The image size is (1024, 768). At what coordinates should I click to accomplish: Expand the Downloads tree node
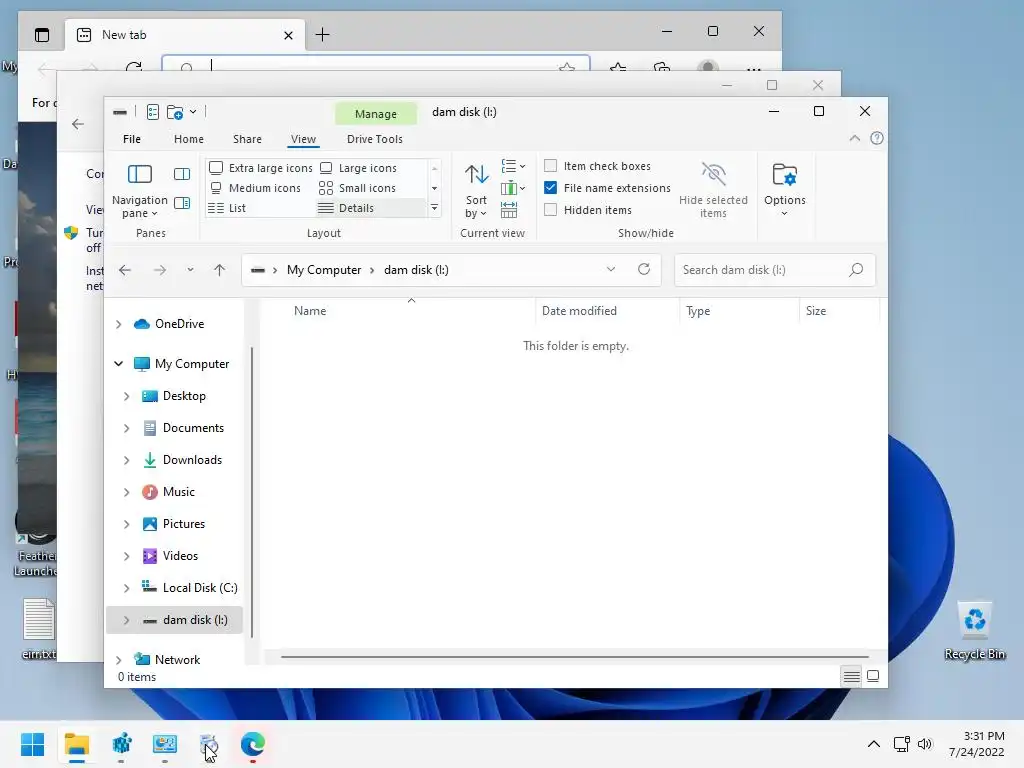127,460
